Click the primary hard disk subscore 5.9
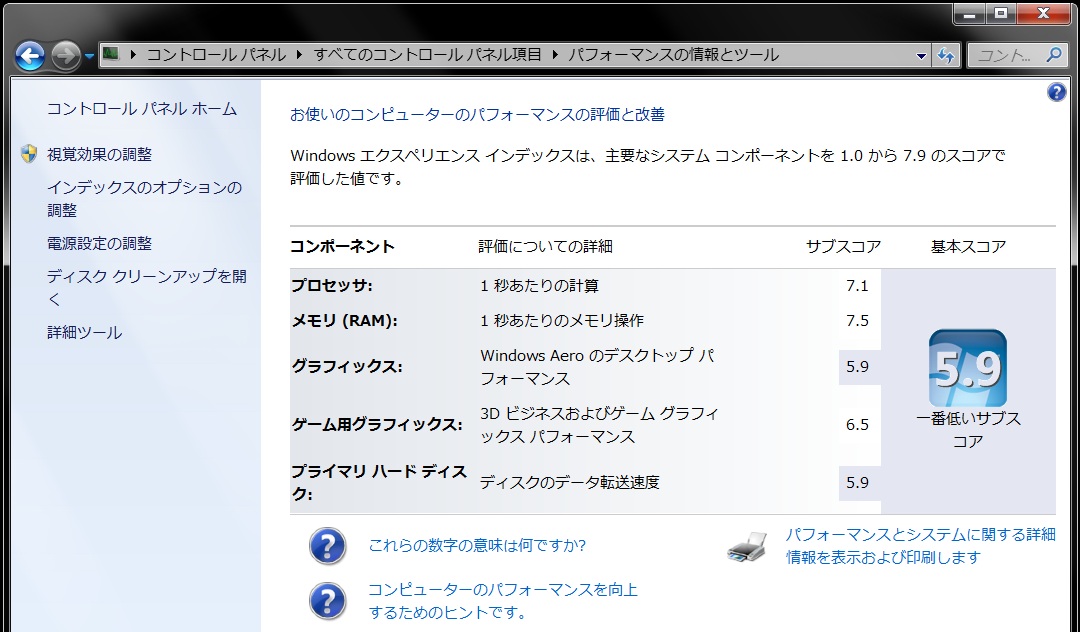1080x632 pixels. pos(857,483)
